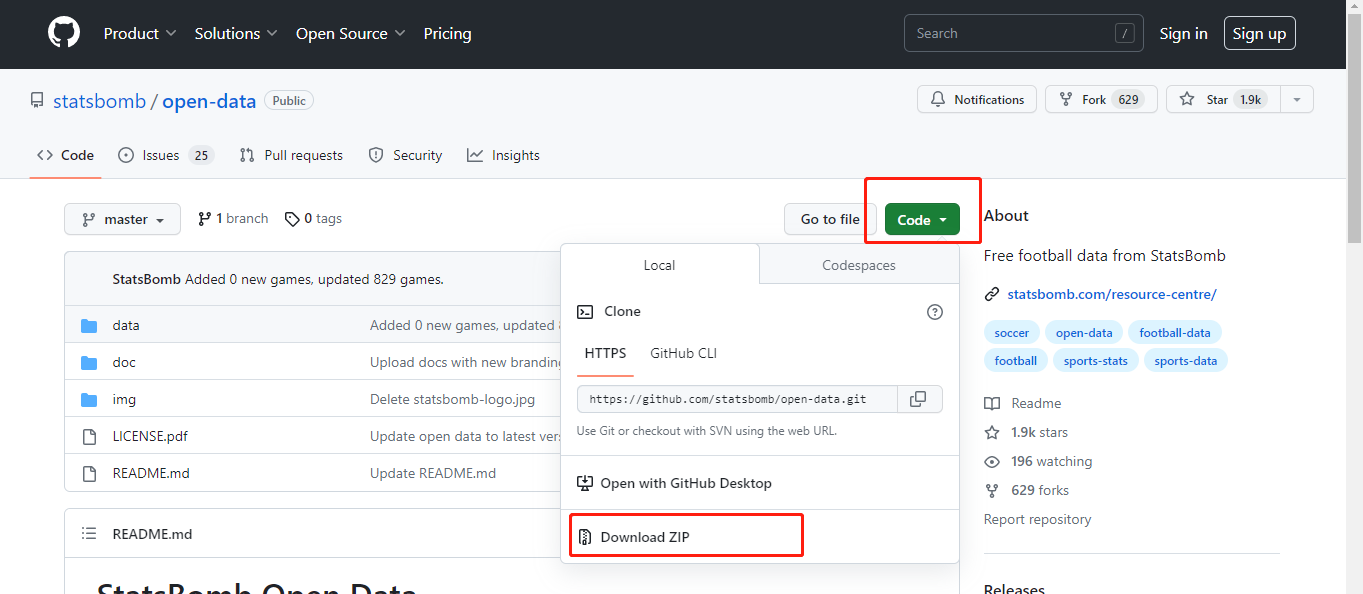Click Download ZIP option
1363x594 pixels.
tap(645, 537)
